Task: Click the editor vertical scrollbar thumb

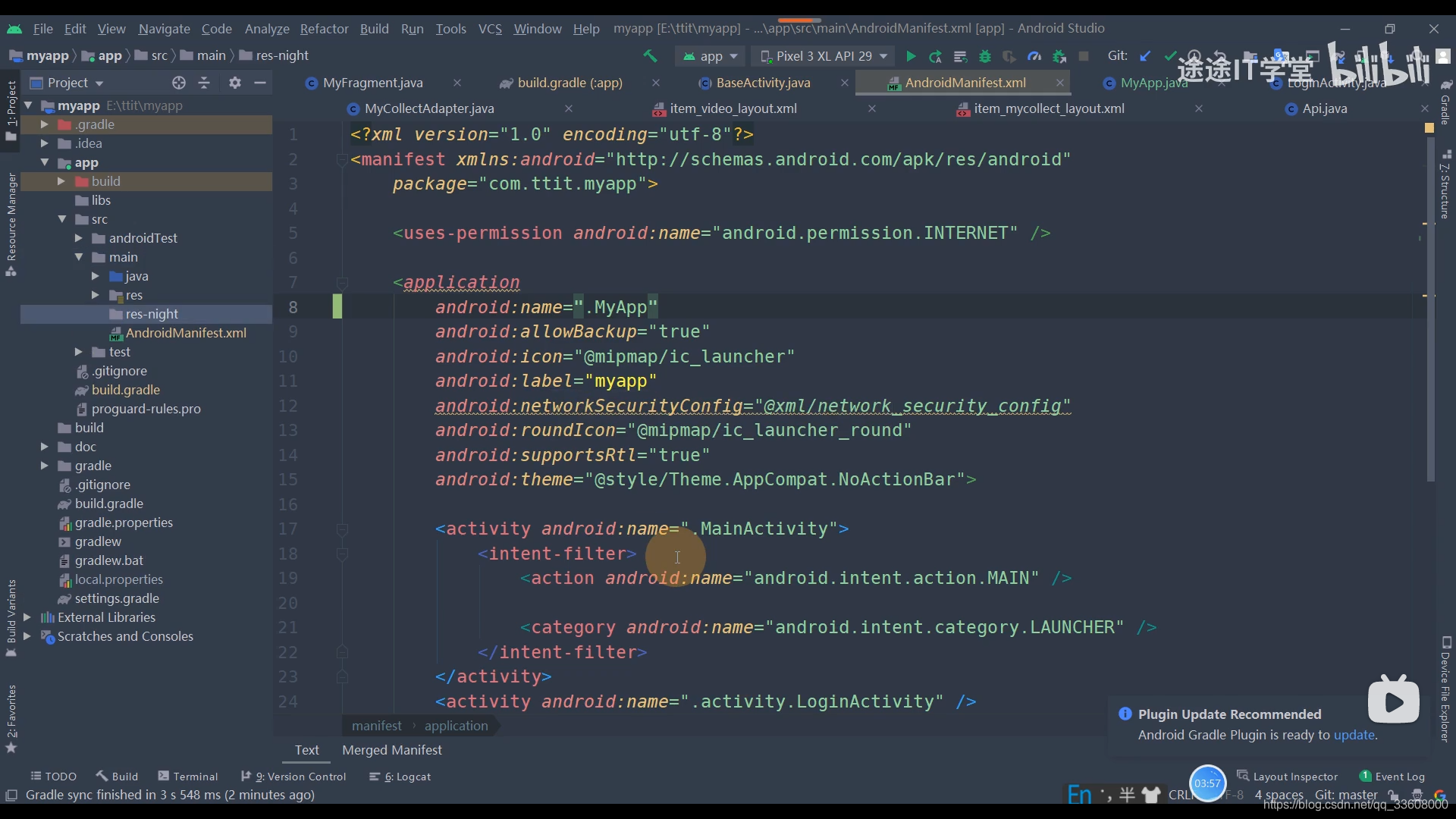Action: pos(1431,311)
